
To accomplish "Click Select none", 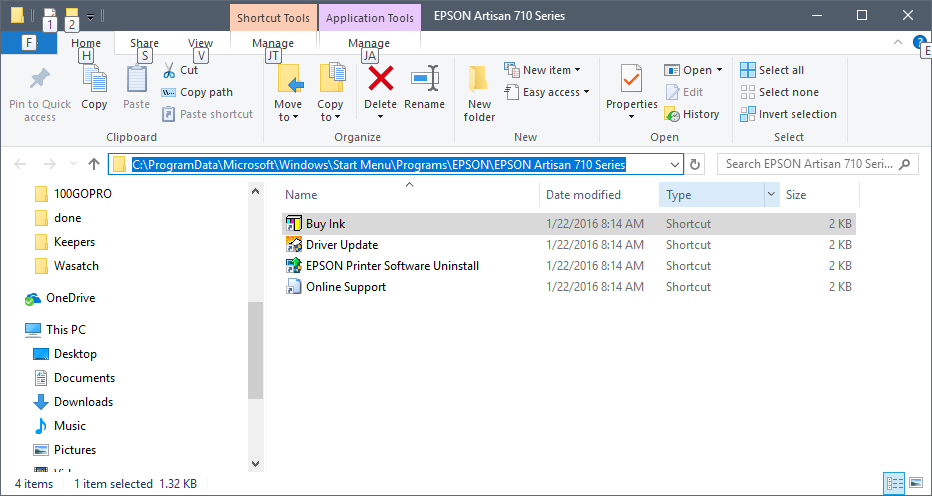I will [x=779, y=92].
